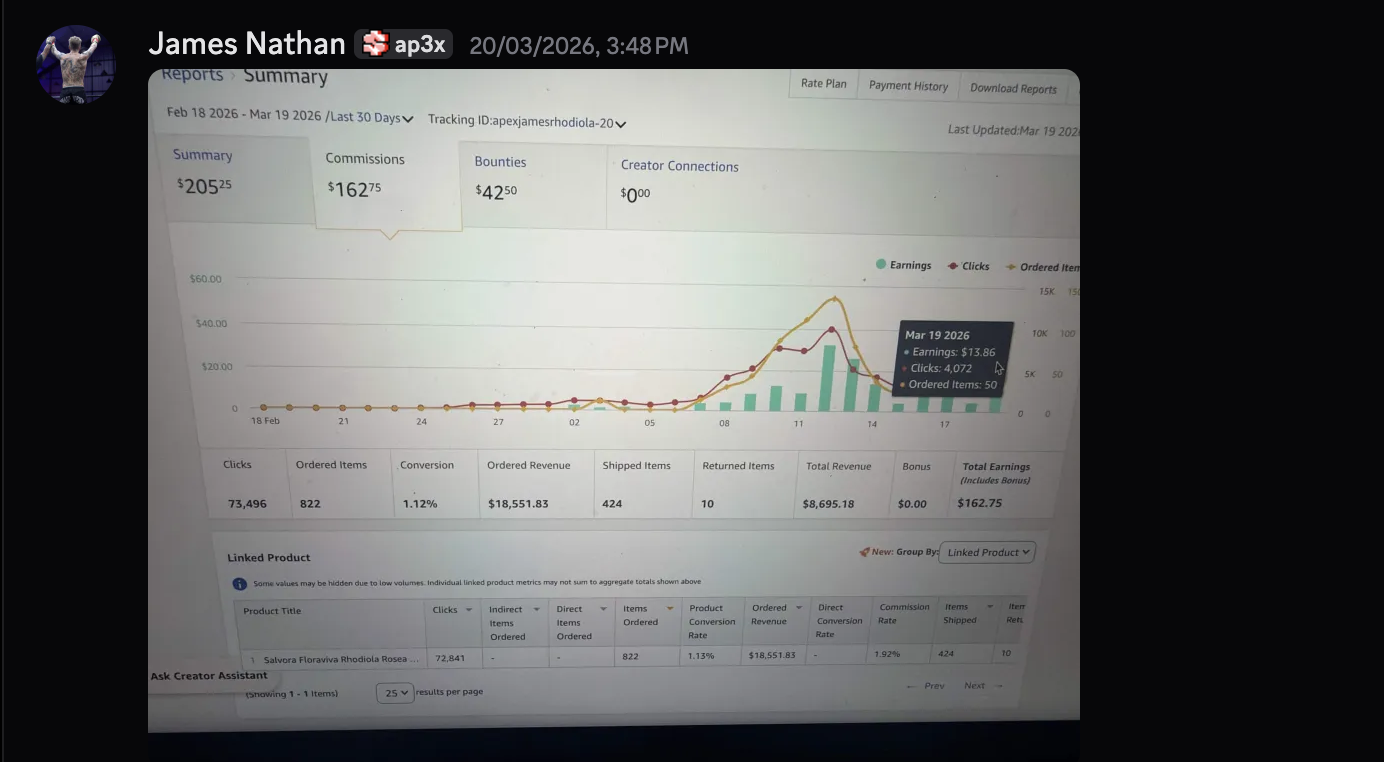Click the message timestamp 20/03/2026, 3:48 PM

579,46
